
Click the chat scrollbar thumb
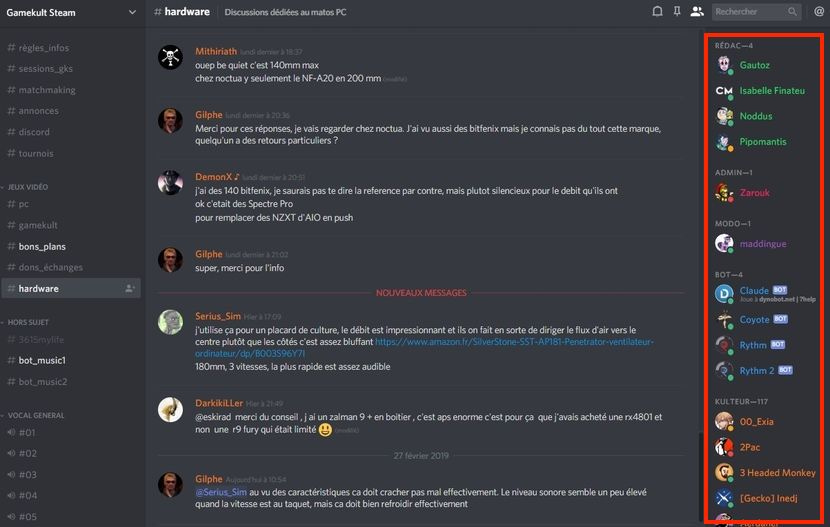click(x=700, y=478)
